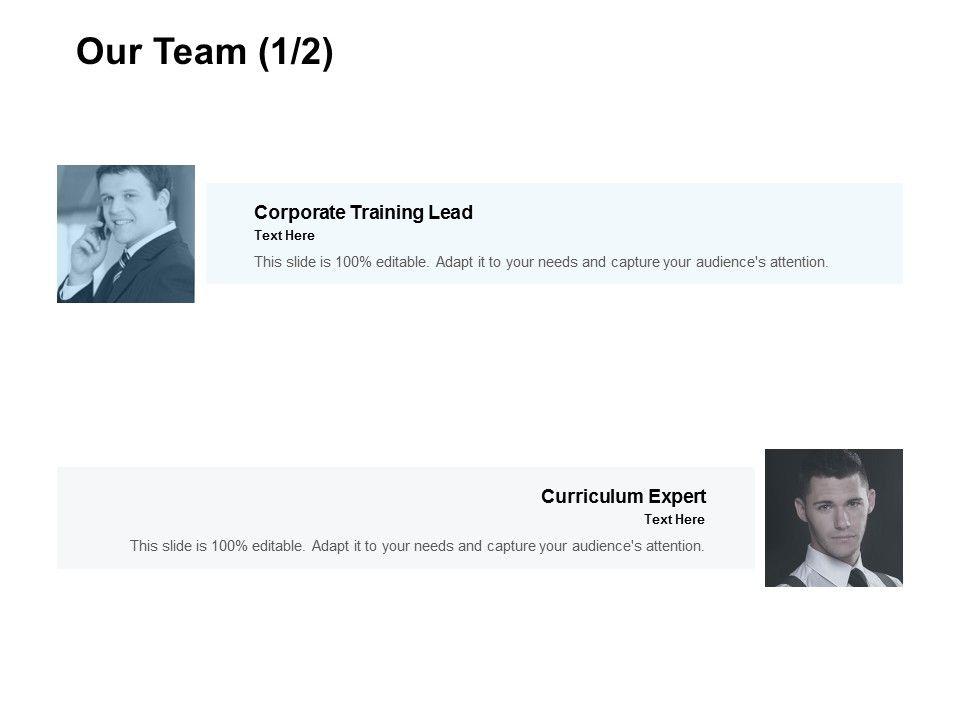Click the black tie in the right photo

pos(857,576)
